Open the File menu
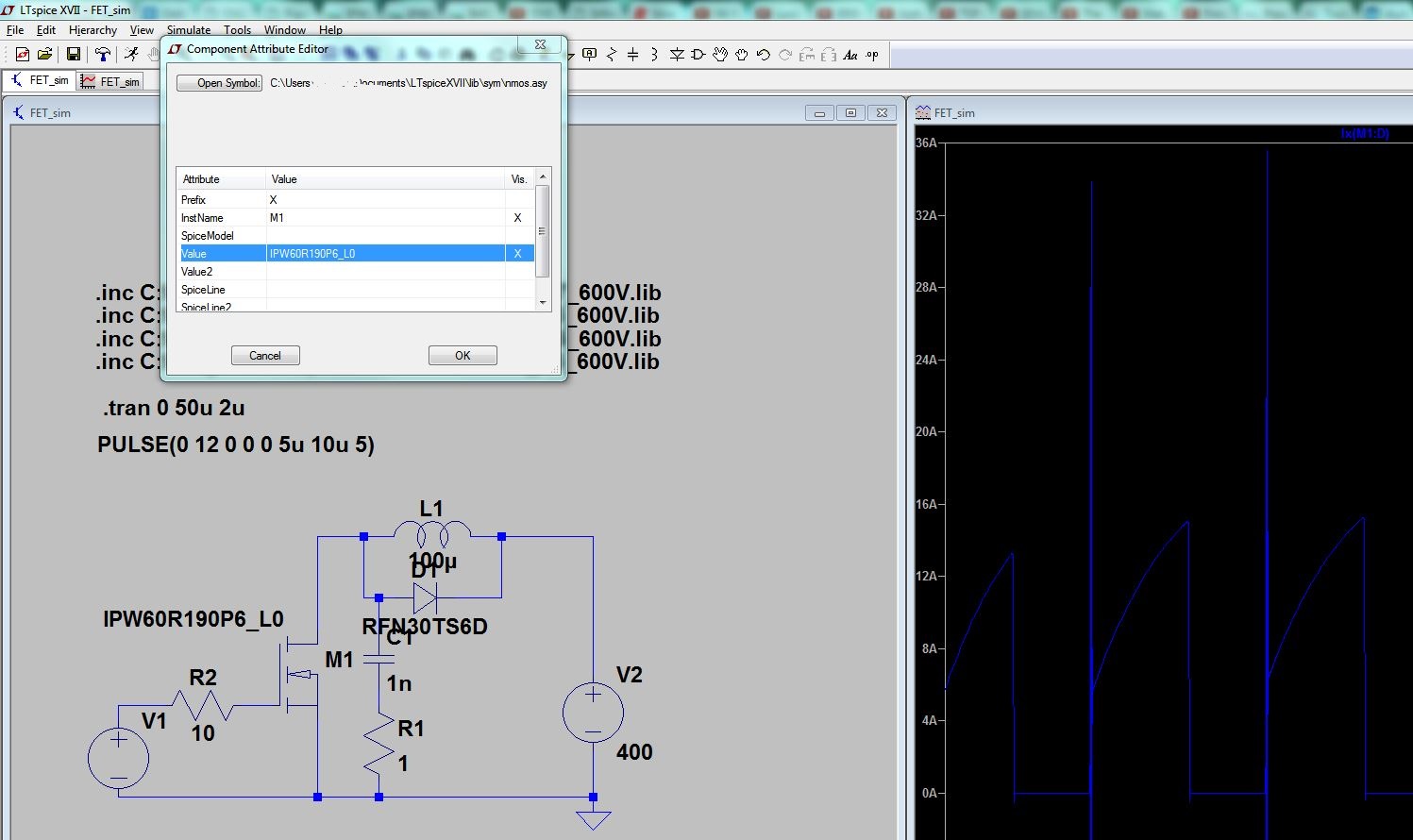 coord(15,30)
